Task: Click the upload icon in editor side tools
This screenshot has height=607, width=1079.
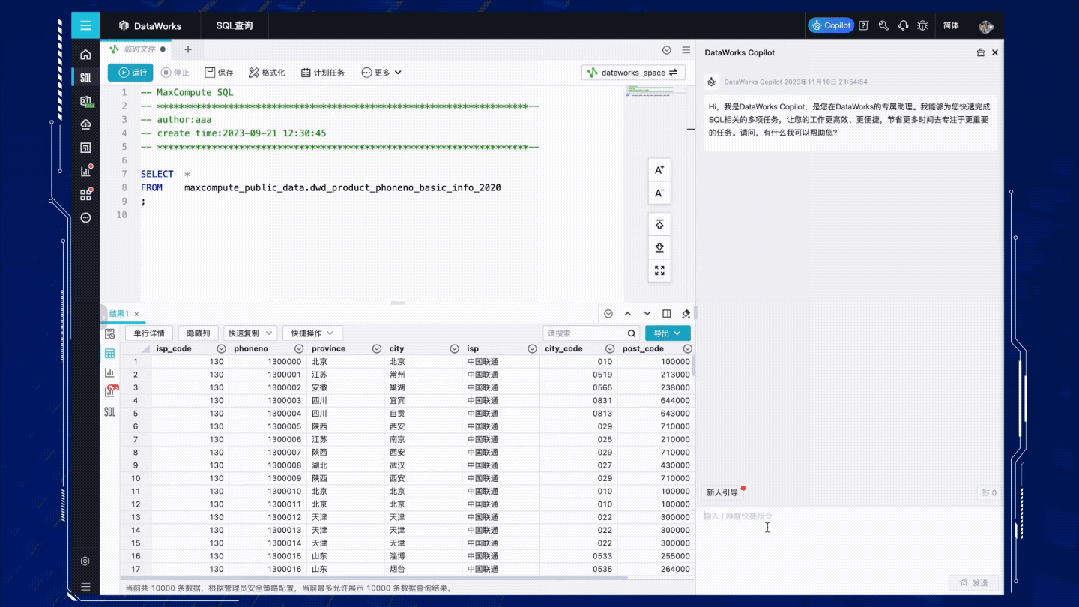Action: pyautogui.click(x=659, y=225)
